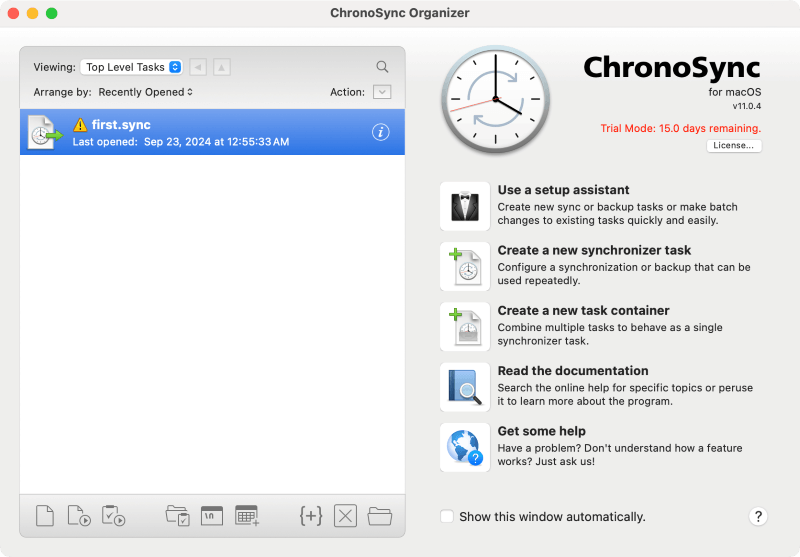This screenshot has height=557, width=800.
Task: Click the globe help icon
Action: point(465,447)
